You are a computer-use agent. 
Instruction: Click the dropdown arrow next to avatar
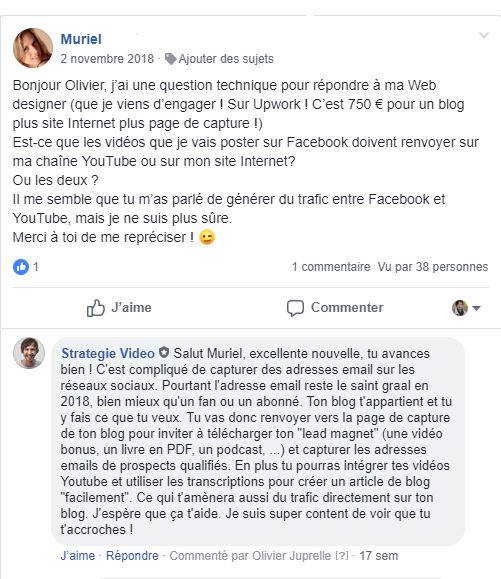click(476, 308)
